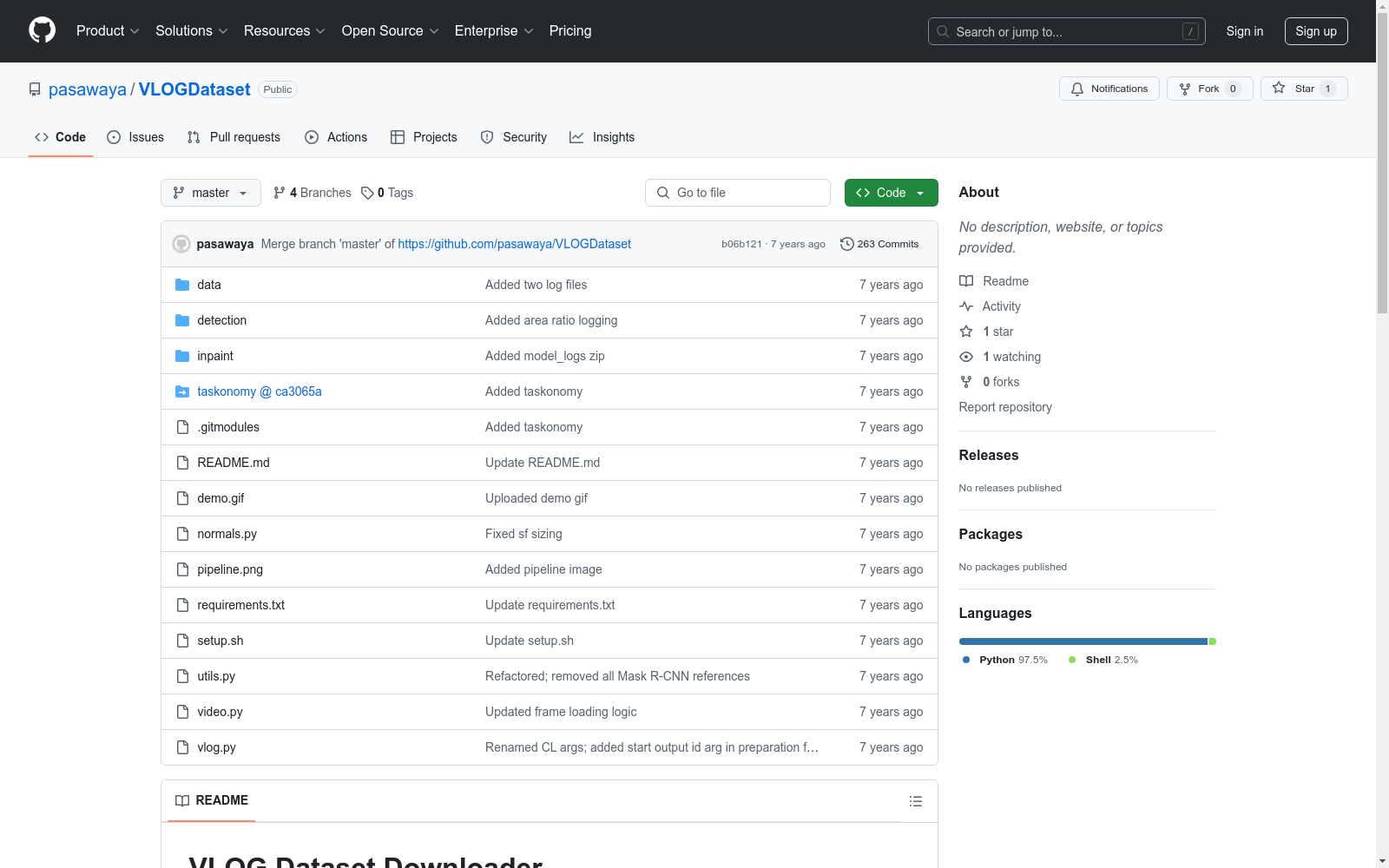1389x868 pixels.
Task: Click the commit hash b06b121
Action: tap(741, 244)
